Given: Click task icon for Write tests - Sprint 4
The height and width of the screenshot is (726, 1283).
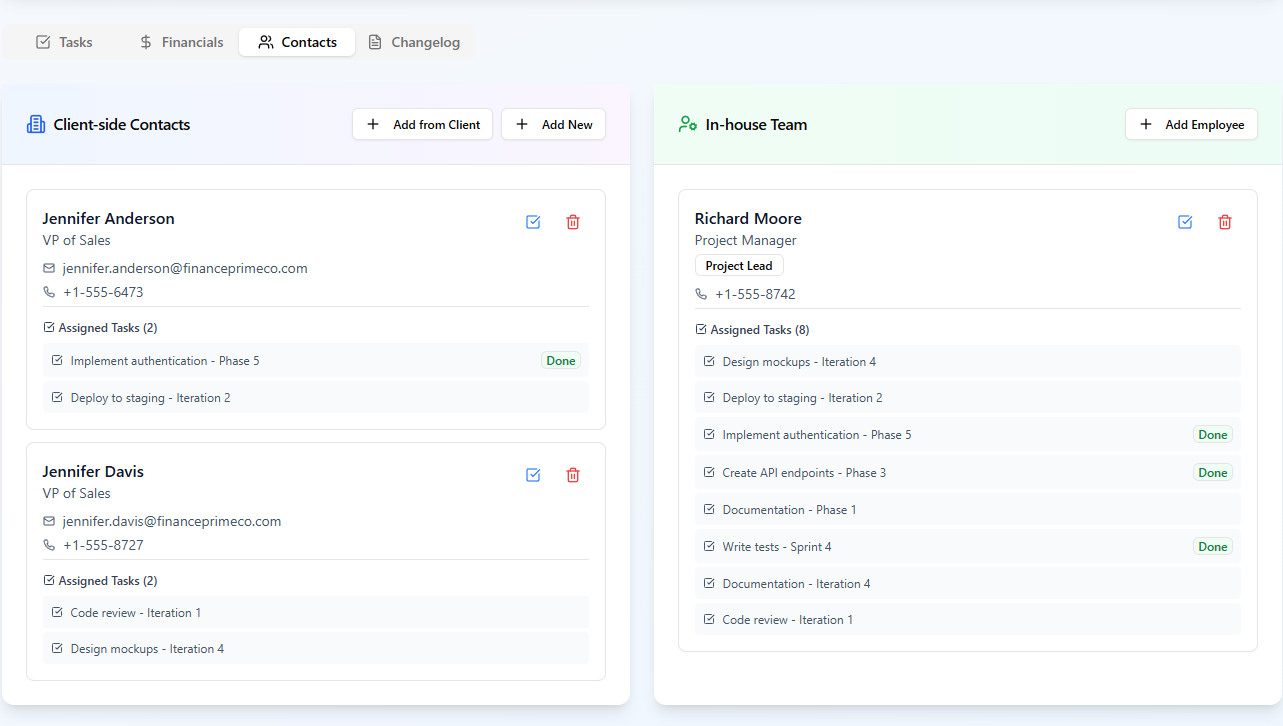Looking at the screenshot, I should (x=709, y=546).
